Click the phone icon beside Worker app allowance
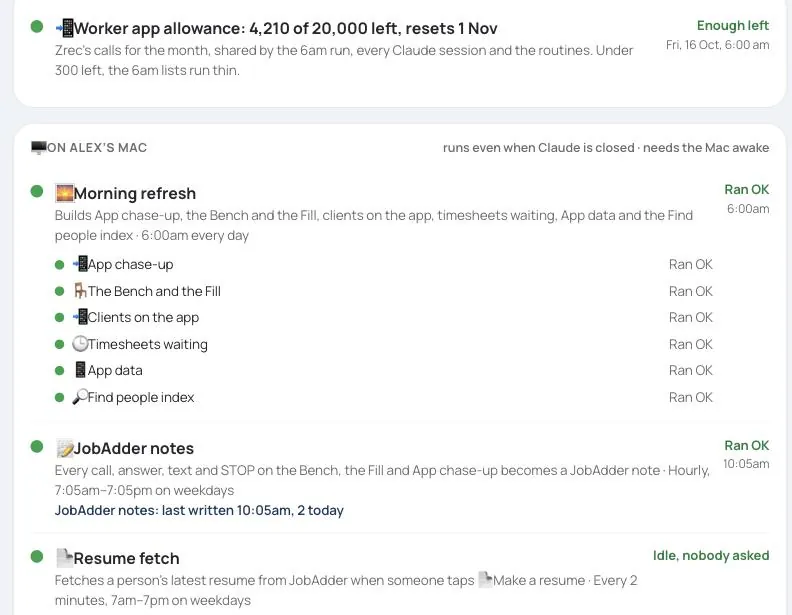 pos(64,28)
